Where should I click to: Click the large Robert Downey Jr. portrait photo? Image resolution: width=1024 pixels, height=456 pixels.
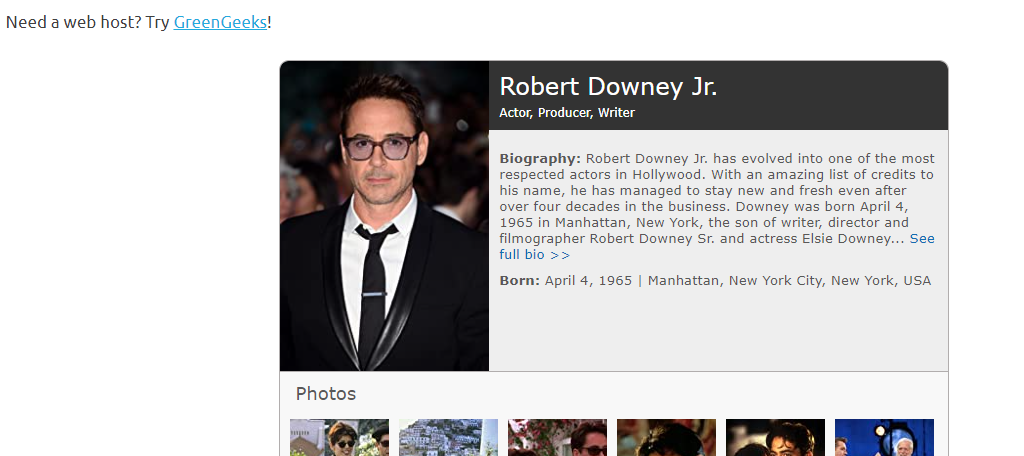[x=384, y=216]
